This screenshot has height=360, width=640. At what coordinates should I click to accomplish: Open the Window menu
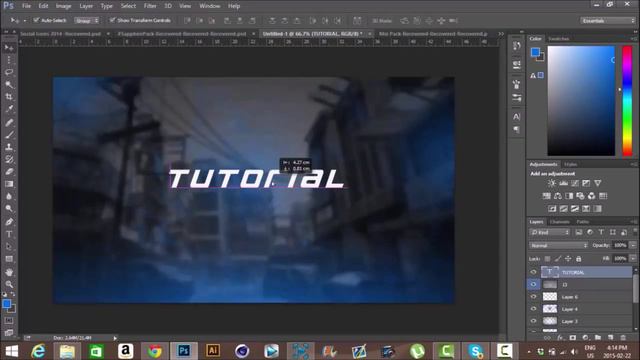coord(210,6)
